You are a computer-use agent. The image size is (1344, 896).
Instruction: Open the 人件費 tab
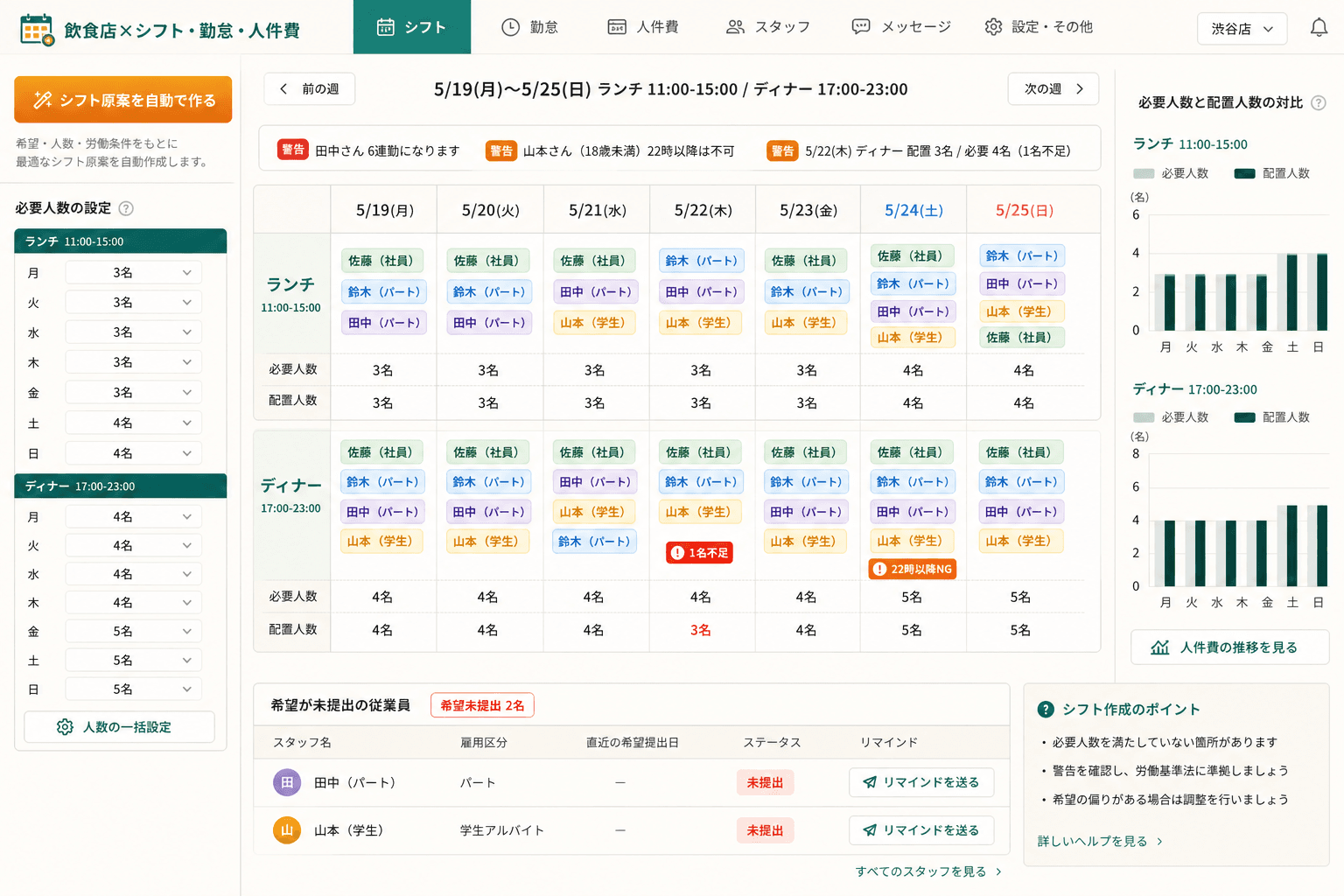(x=643, y=27)
